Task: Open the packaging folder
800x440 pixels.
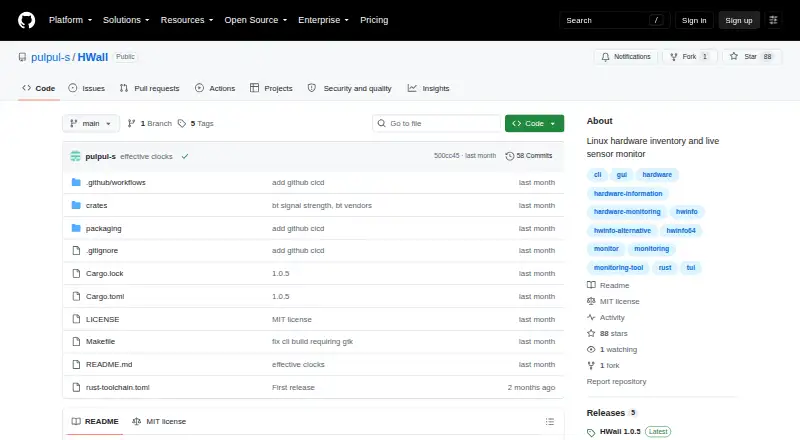Action: 104,228
